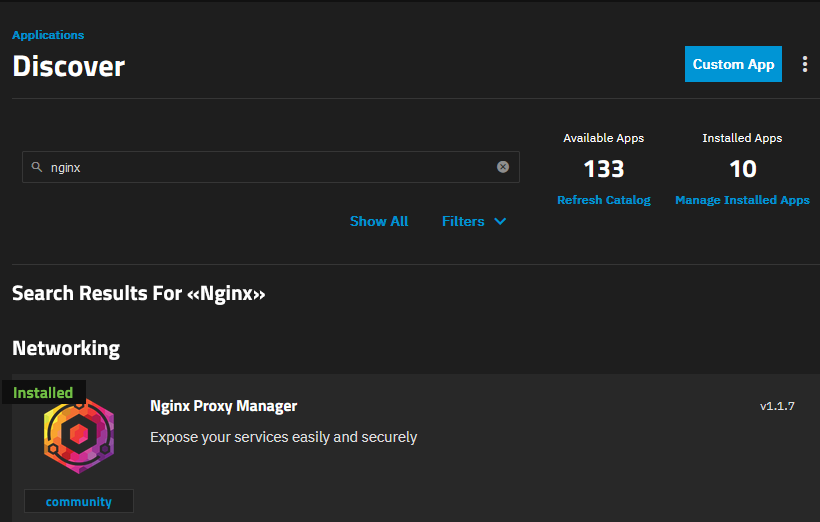Click the v1.1.7 version label
The width and height of the screenshot is (820, 522).
pyautogui.click(x=777, y=406)
